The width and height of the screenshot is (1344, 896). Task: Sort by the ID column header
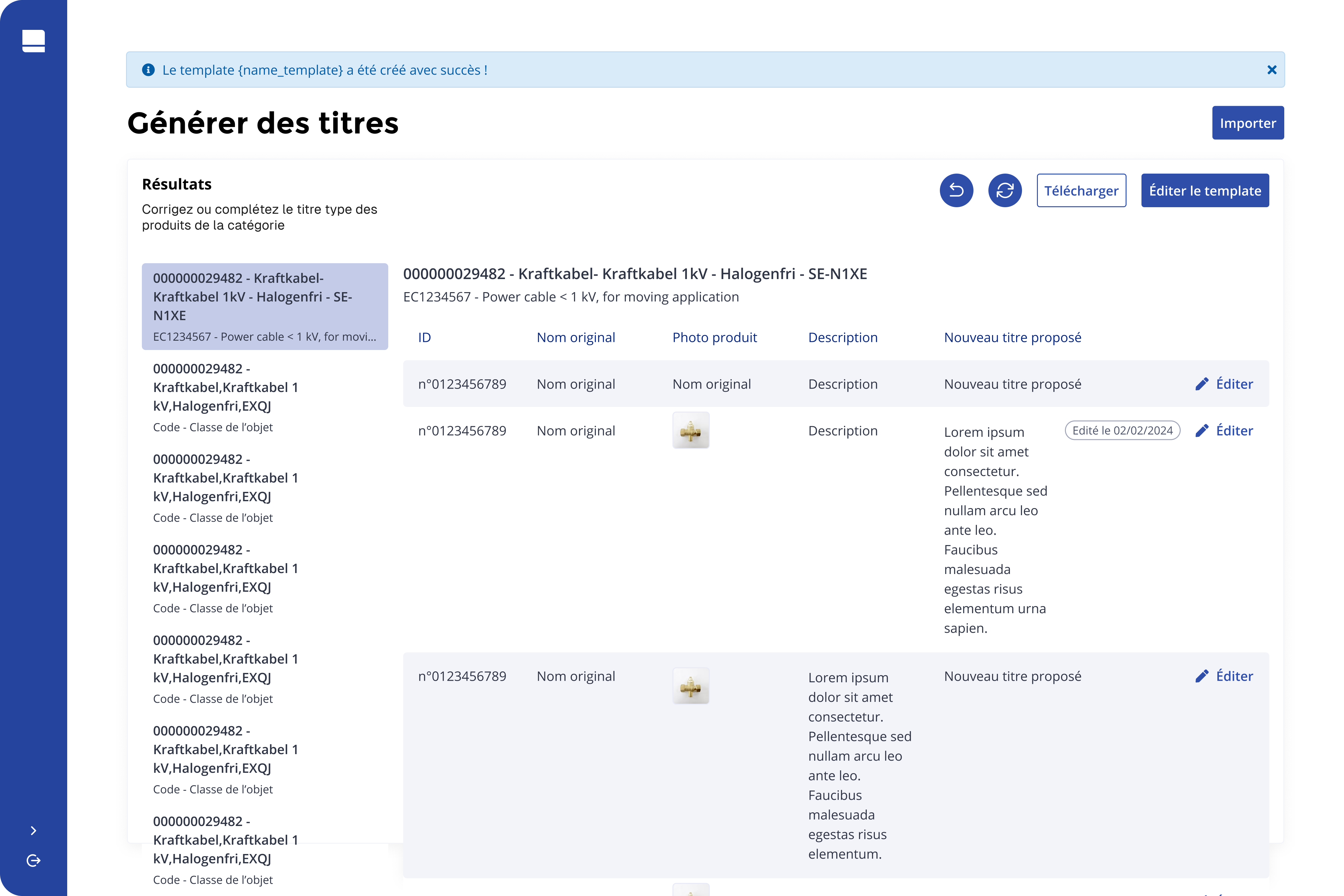[424, 337]
